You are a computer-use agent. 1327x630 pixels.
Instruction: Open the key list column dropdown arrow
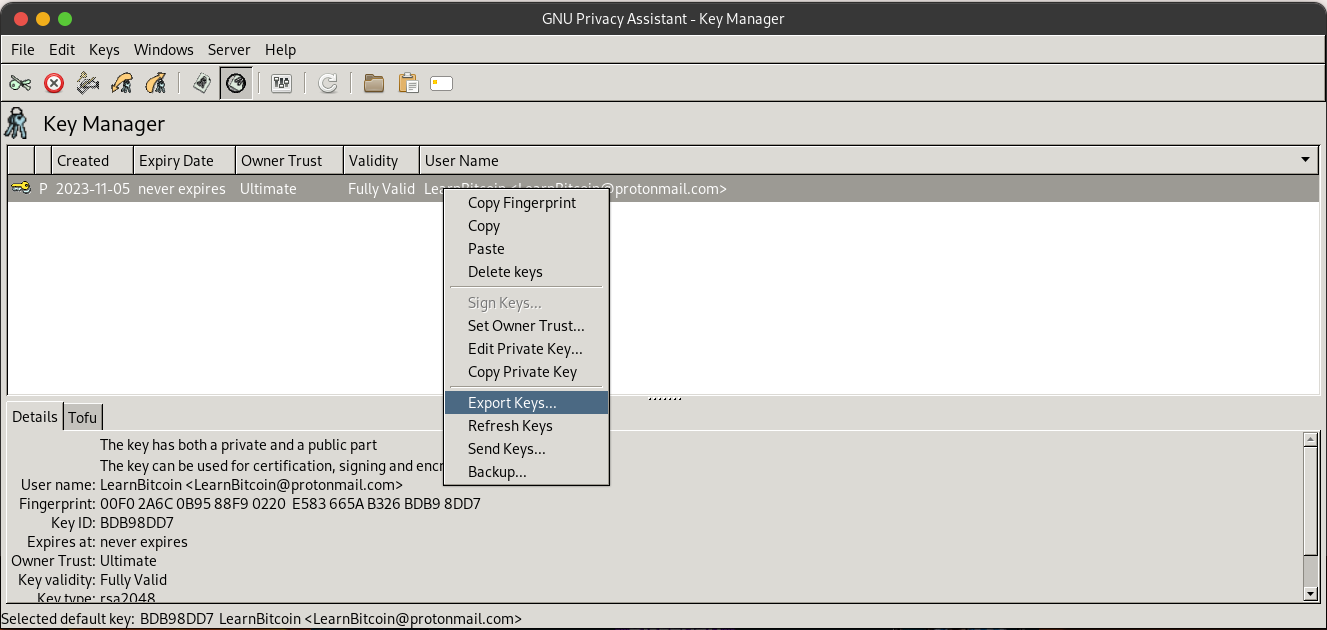[1305, 160]
